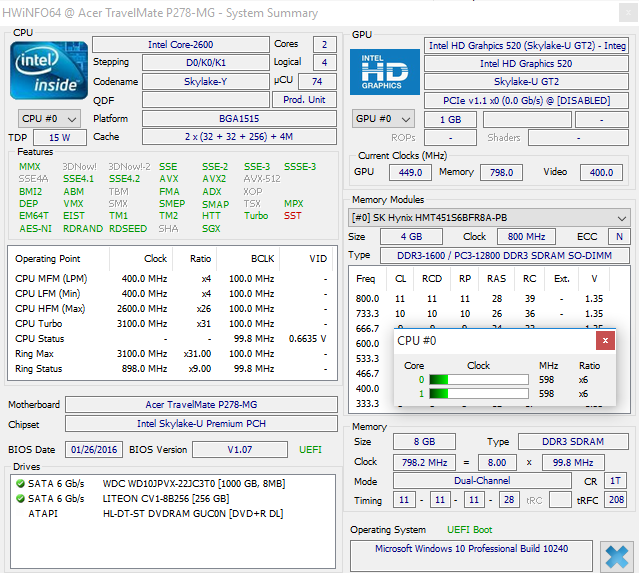This screenshot has width=639, height=573.
Task: Open the CPU #0 selector dropdown
Action: tap(49, 119)
